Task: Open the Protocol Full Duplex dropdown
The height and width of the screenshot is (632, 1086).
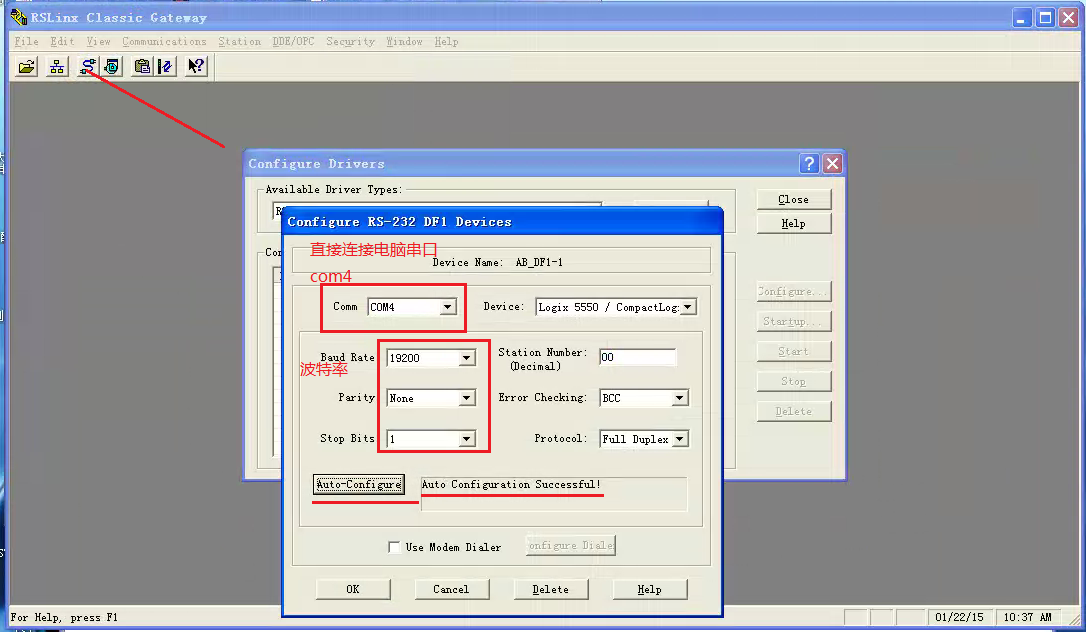Action: pyautogui.click(x=679, y=439)
